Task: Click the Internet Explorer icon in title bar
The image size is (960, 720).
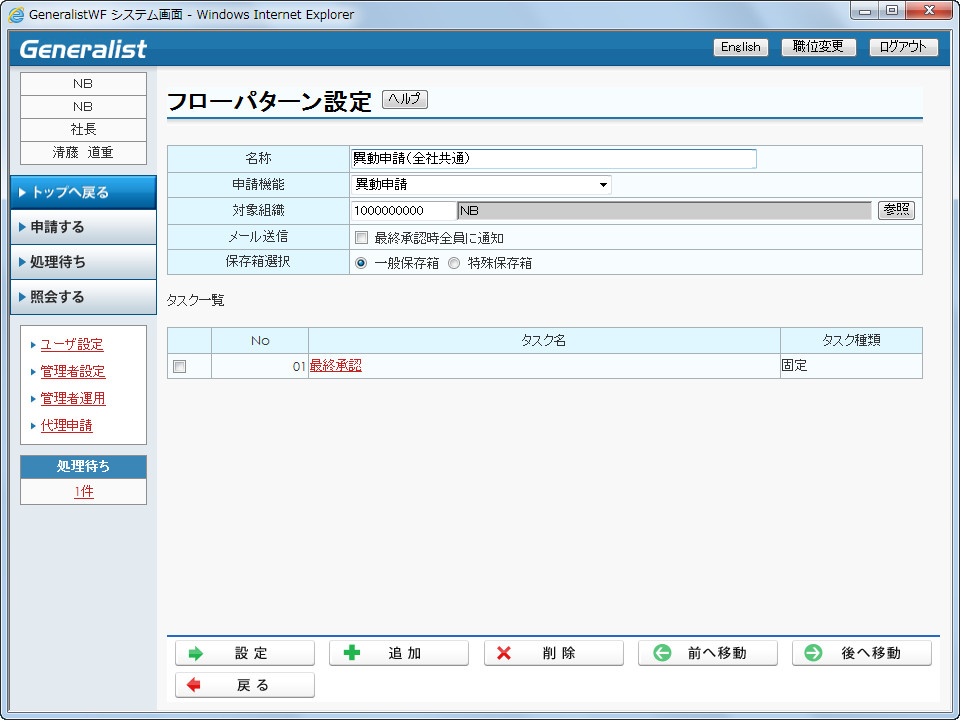Action: coord(16,15)
